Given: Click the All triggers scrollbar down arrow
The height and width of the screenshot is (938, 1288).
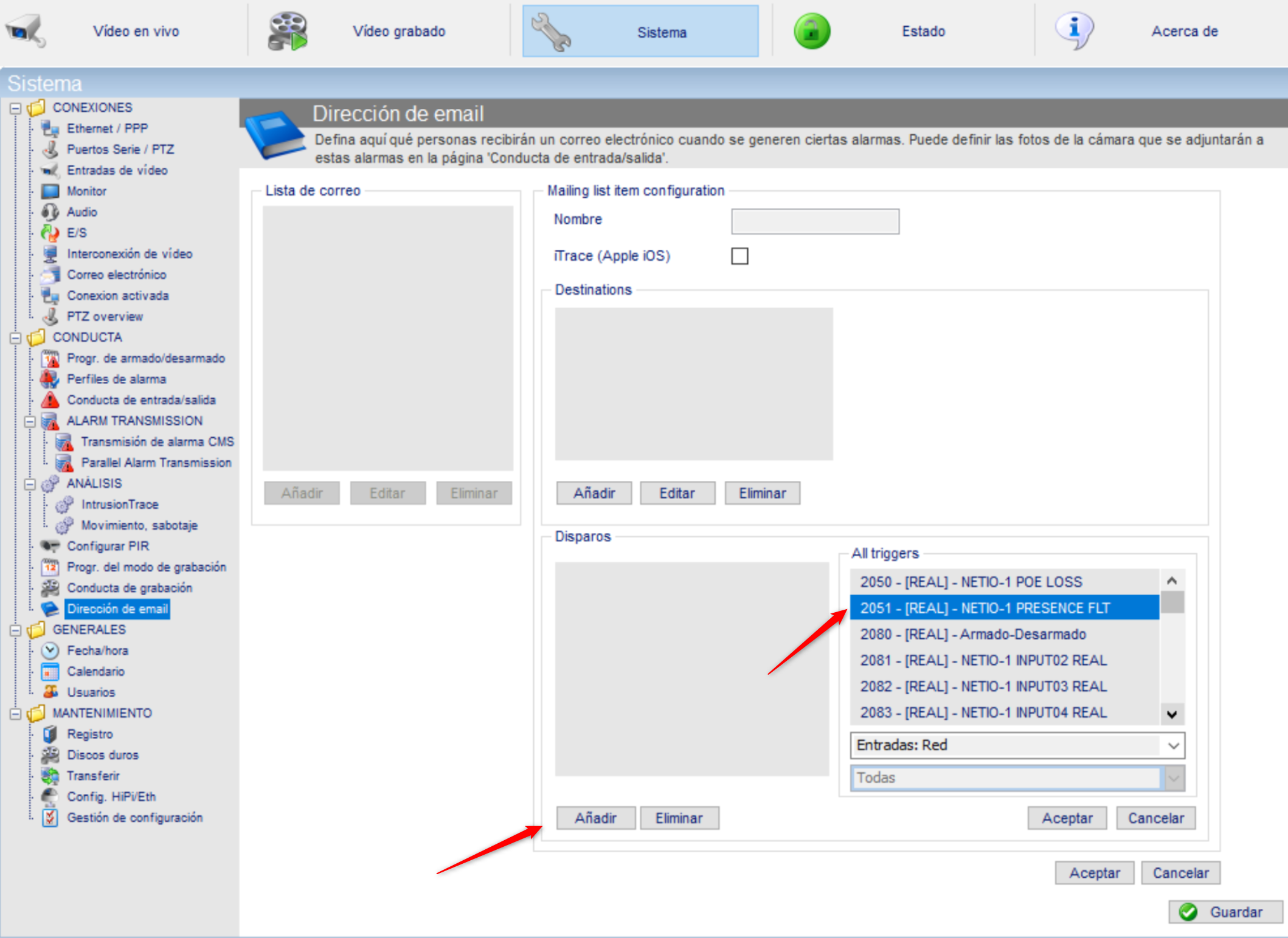Looking at the screenshot, I should pyautogui.click(x=1172, y=714).
